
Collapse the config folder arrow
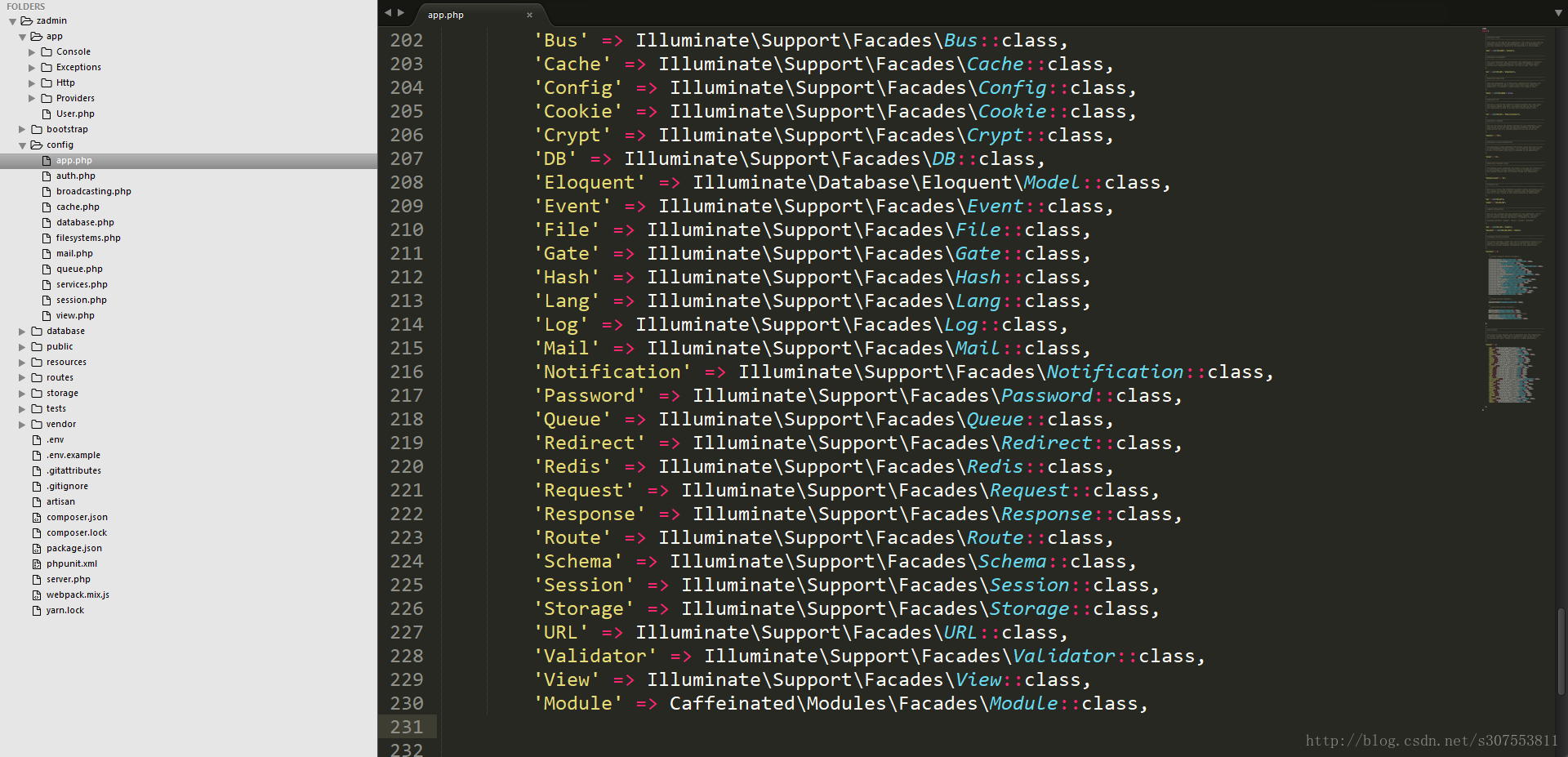pos(22,145)
